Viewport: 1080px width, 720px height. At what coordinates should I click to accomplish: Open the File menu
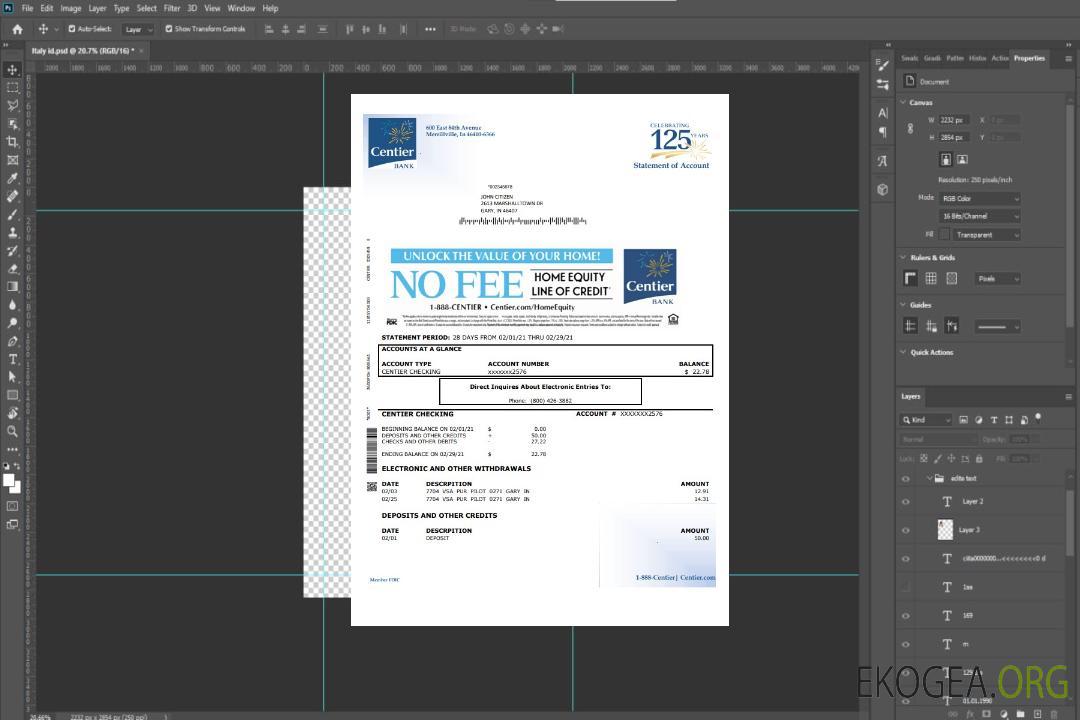[x=27, y=8]
